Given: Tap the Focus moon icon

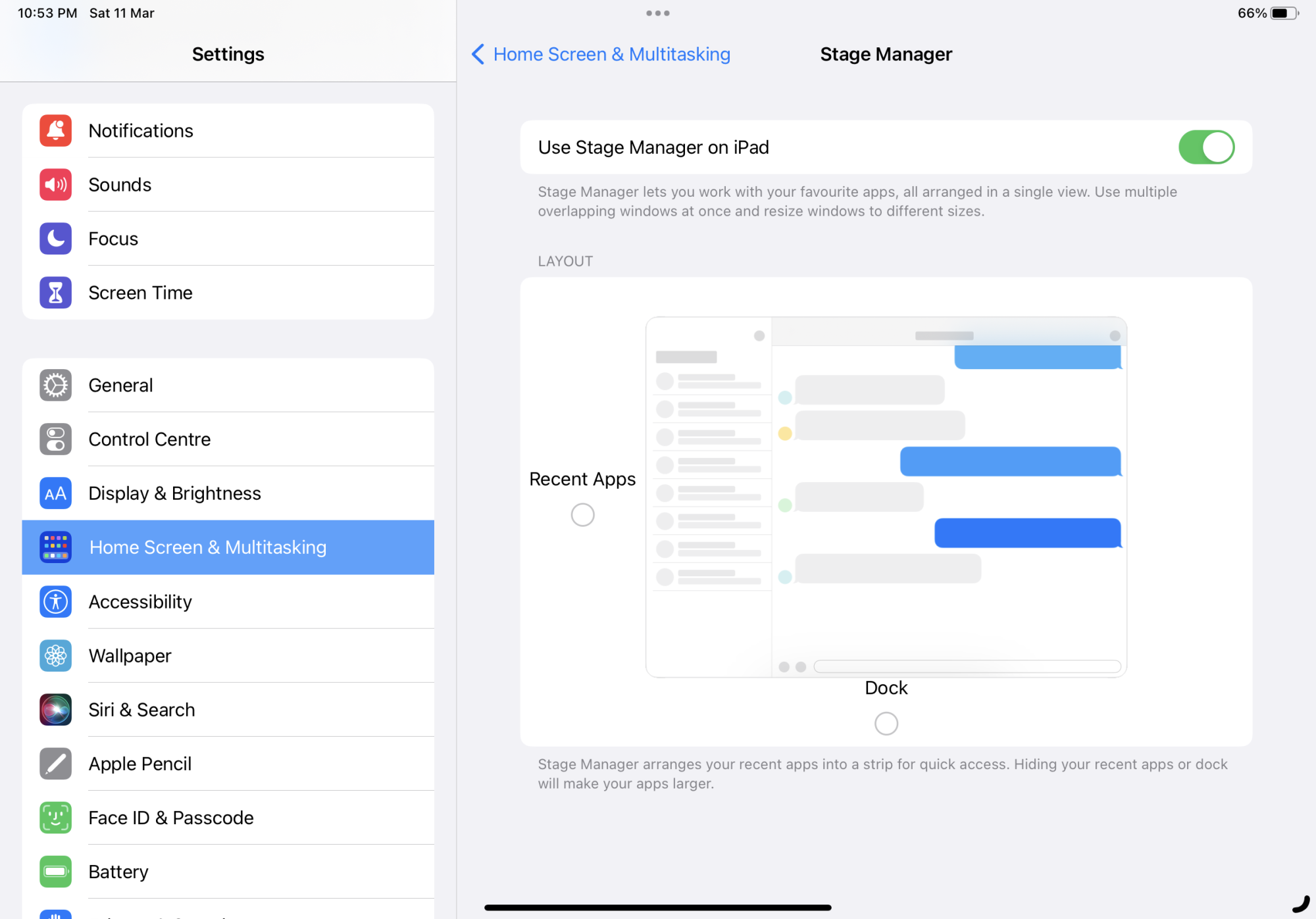Looking at the screenshot, I should pyautogui.click(x=55, y=239).
